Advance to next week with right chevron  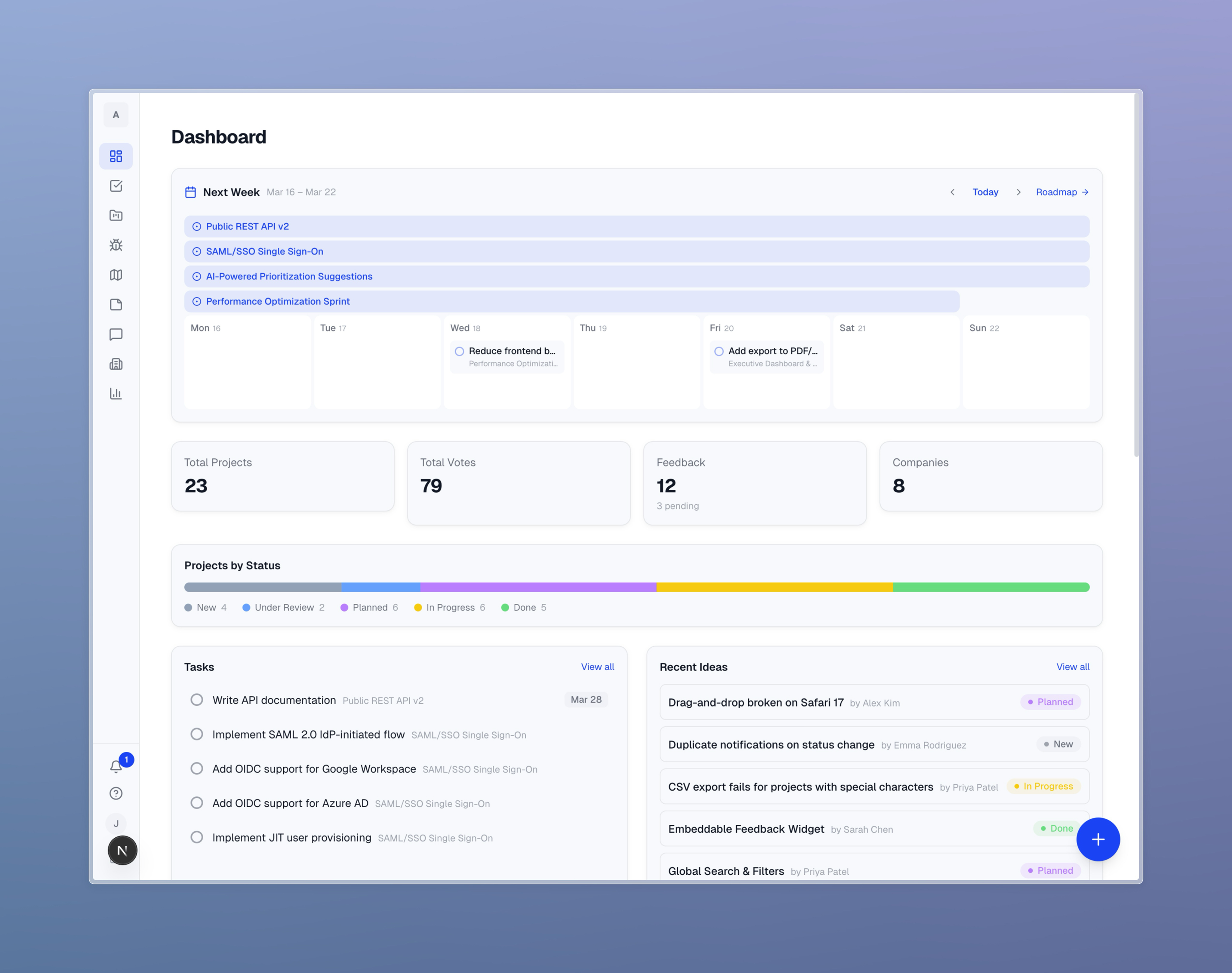click(1018, 192)
